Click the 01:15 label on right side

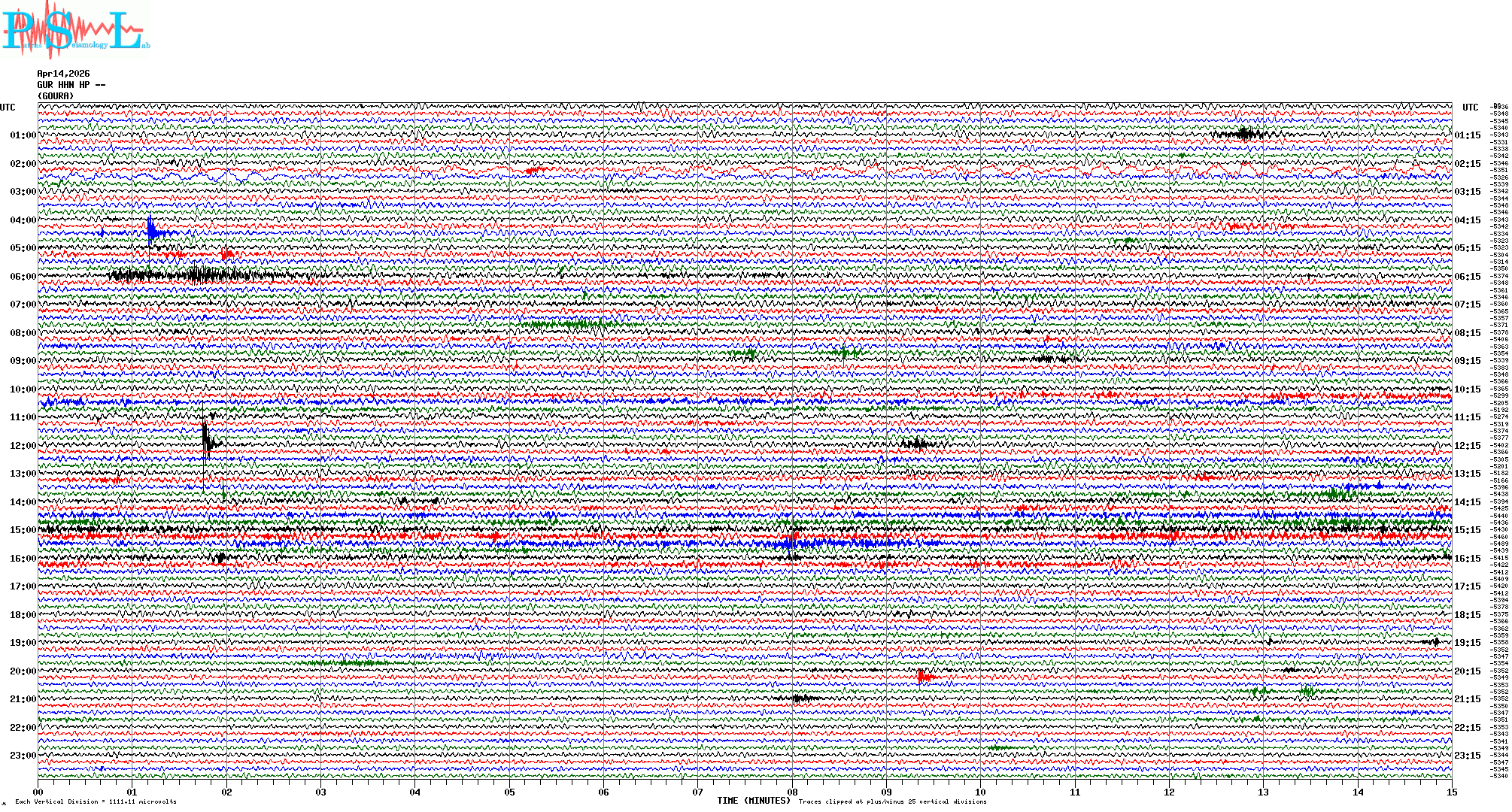coord(1467,135)
